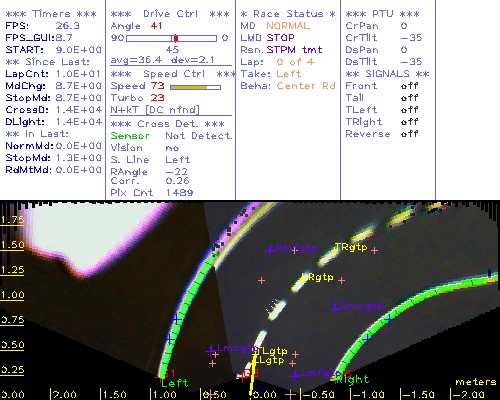Click the NORMAL mode value
500x400 pixels.
(x=288, y=26)
